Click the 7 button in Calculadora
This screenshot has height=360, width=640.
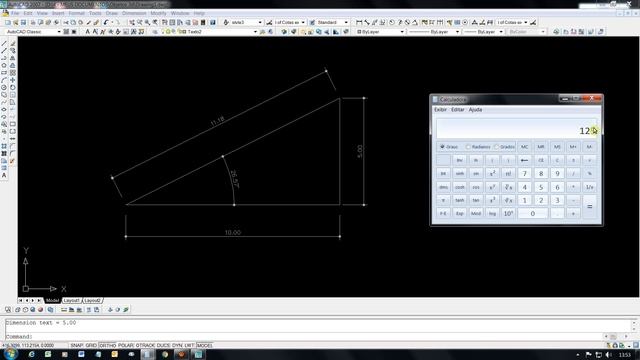(x=524, y=173)
